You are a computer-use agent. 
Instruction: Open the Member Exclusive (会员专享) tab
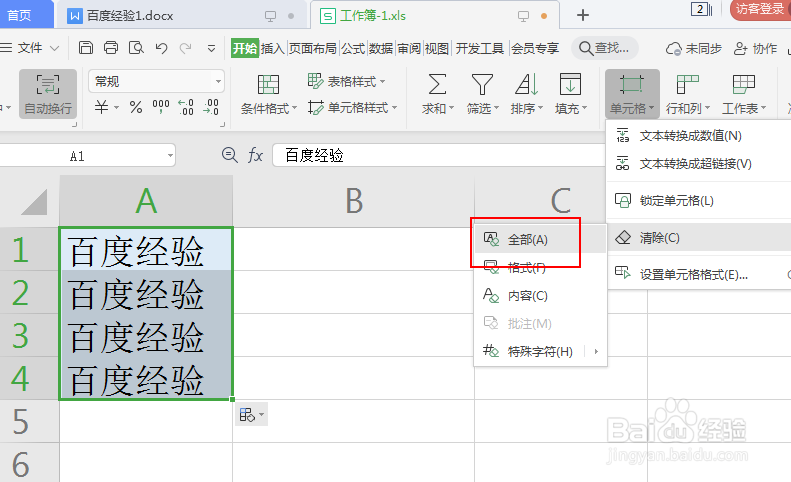pos(535,48)
